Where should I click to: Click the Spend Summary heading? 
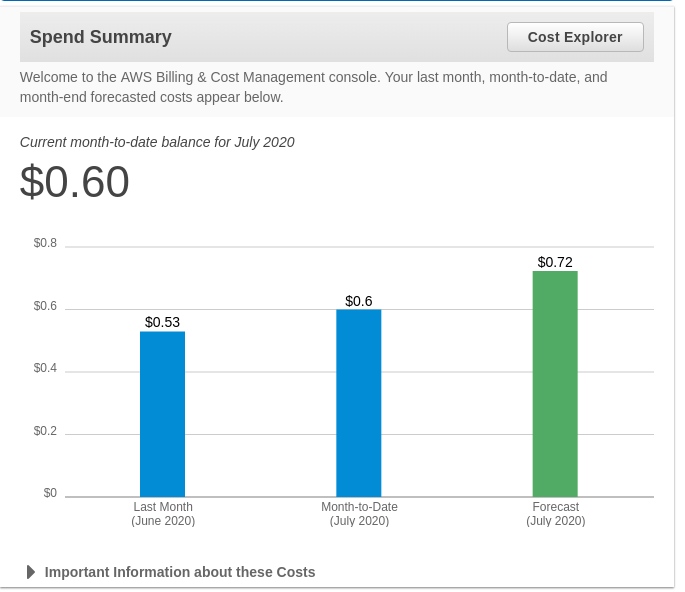(x=101, y=37)
